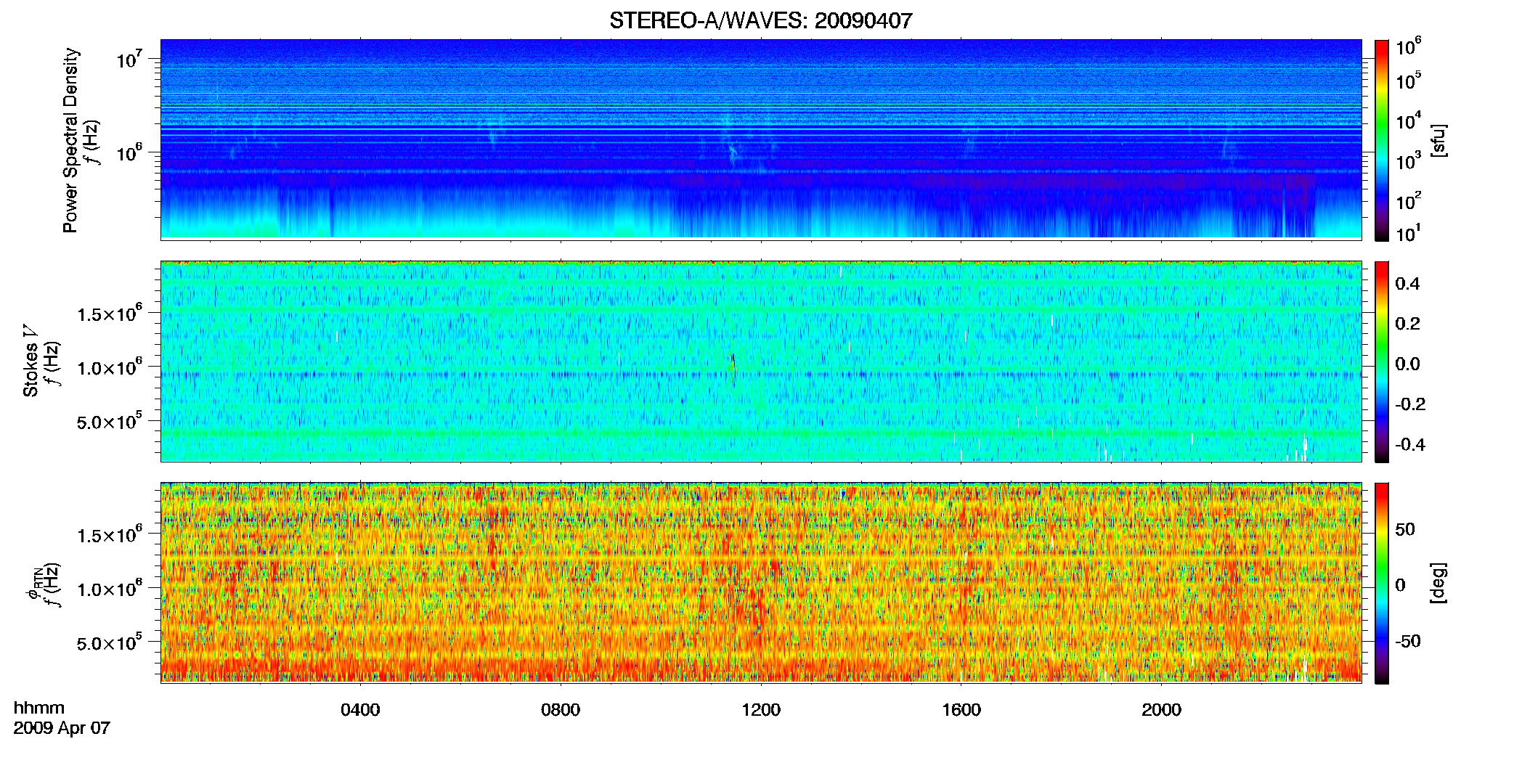The image size is (1522, 784).
Task: Click the -0.2 label on Stokes color bar
Action: tap(1410, 404)
